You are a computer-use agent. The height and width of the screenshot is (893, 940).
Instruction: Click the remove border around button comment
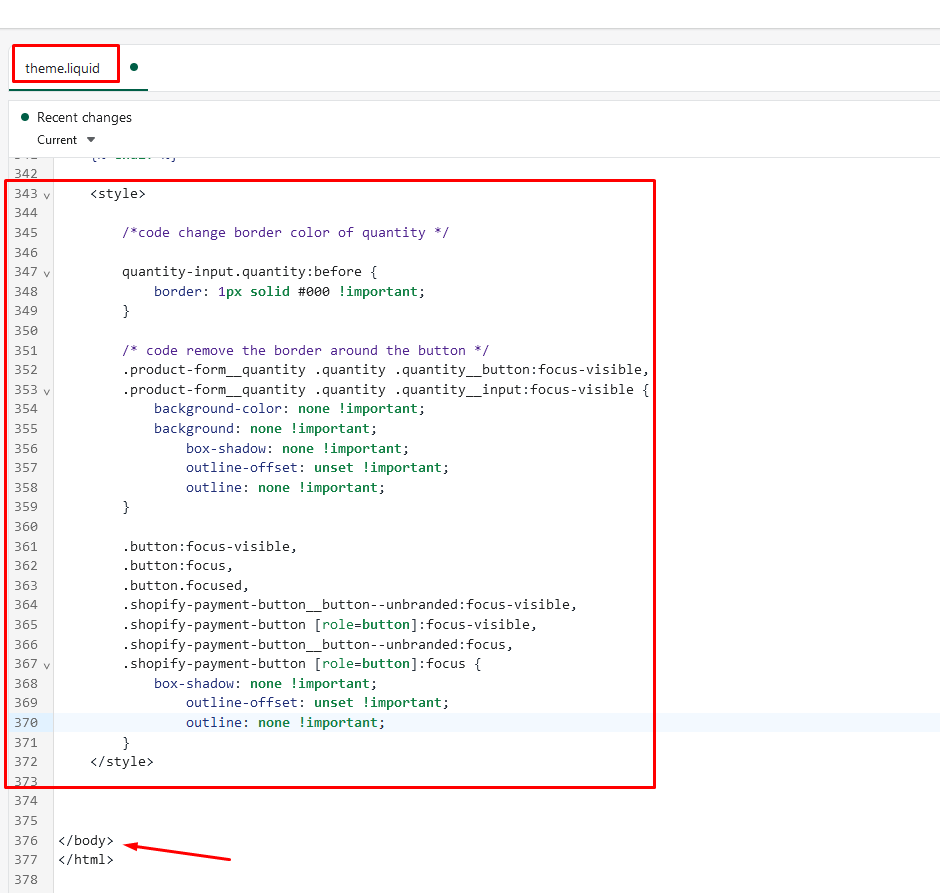tap(305, 350)
